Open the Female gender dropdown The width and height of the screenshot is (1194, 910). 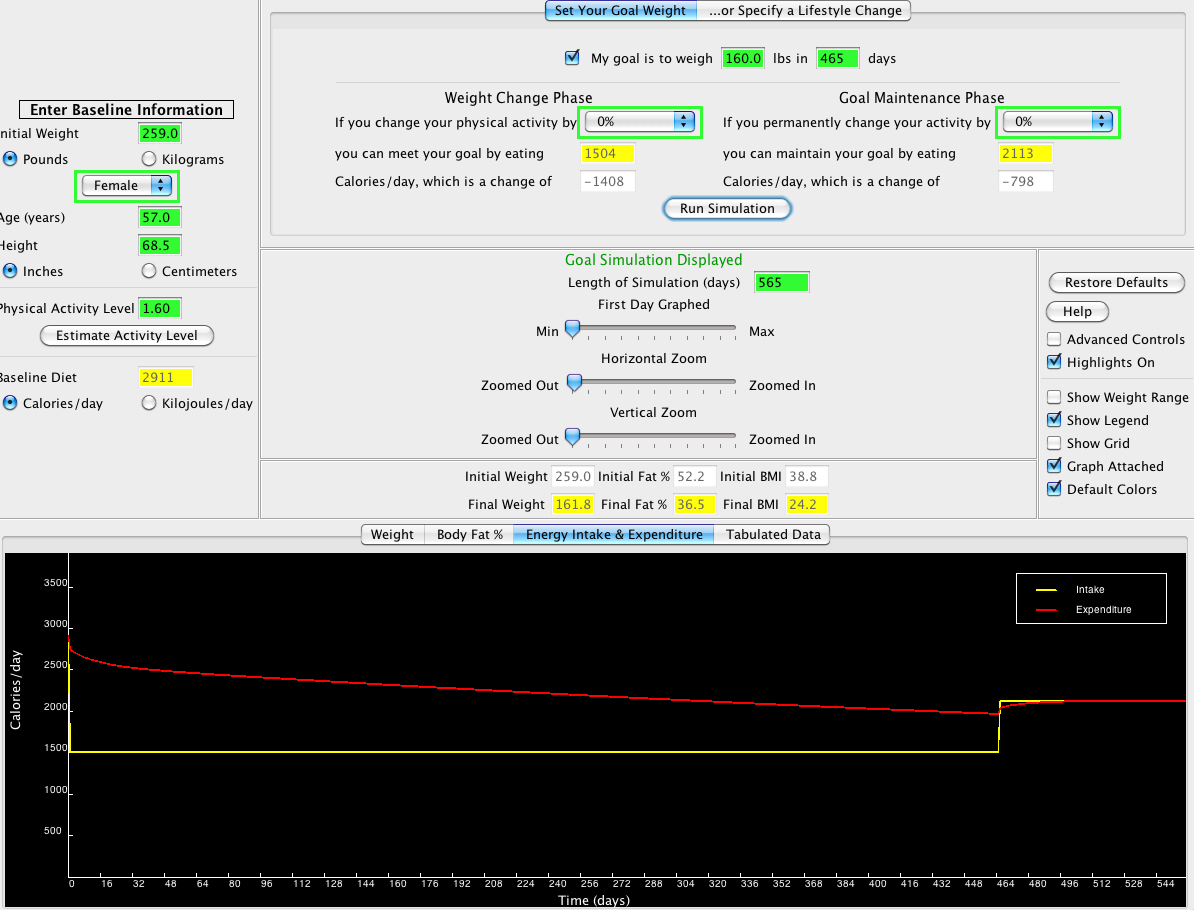(126, 186)
